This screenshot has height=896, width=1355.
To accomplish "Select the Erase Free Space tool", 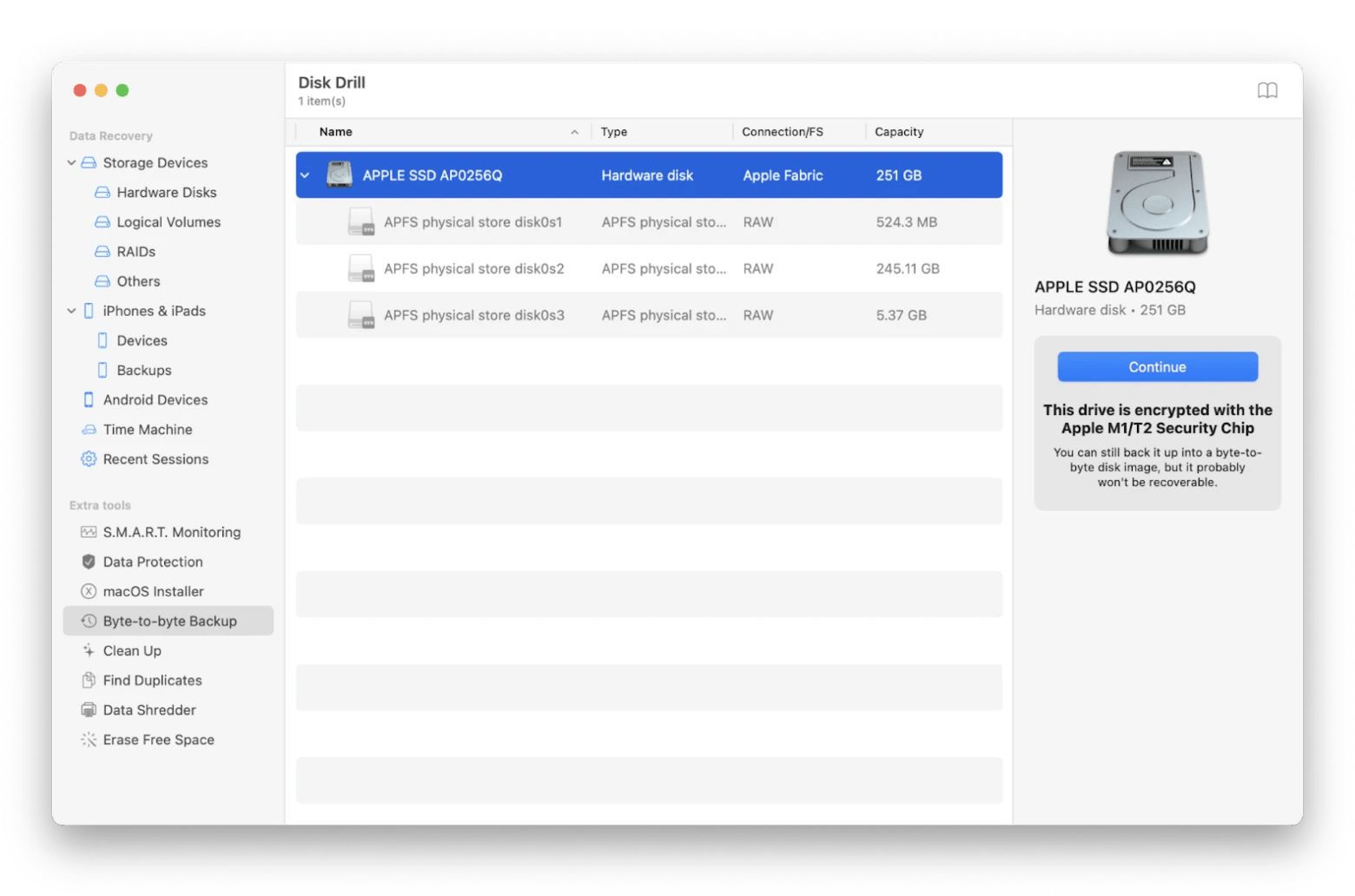I will pyautogui.click(x=158, y=739).
